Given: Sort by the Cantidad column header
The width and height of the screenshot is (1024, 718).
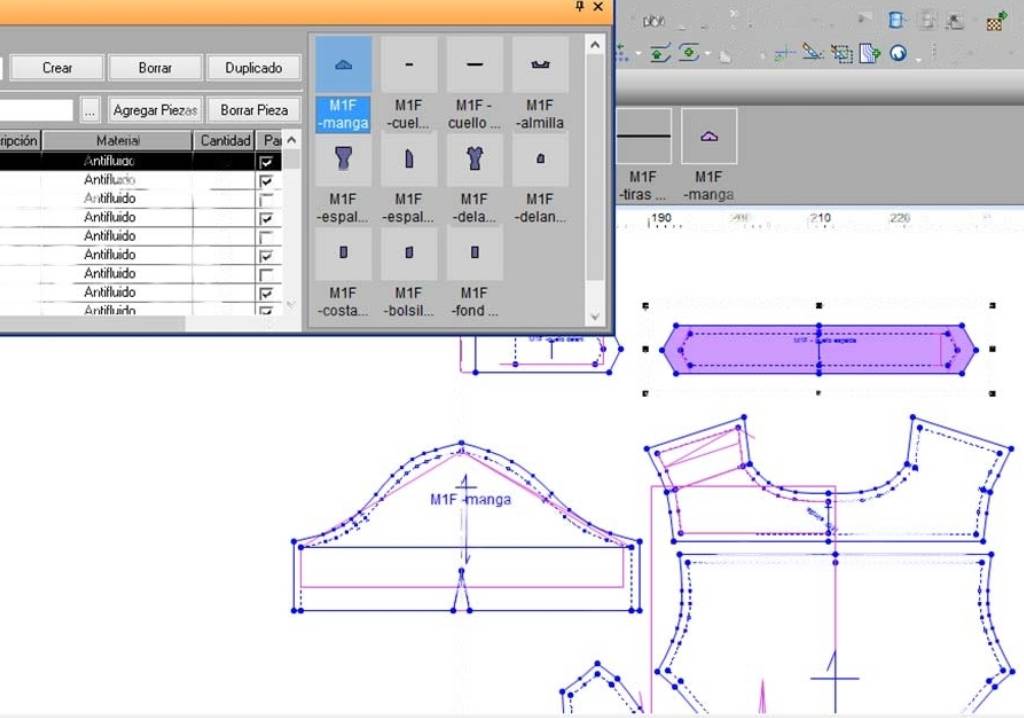Looking at the screenshot, I should tap(225, 141).
